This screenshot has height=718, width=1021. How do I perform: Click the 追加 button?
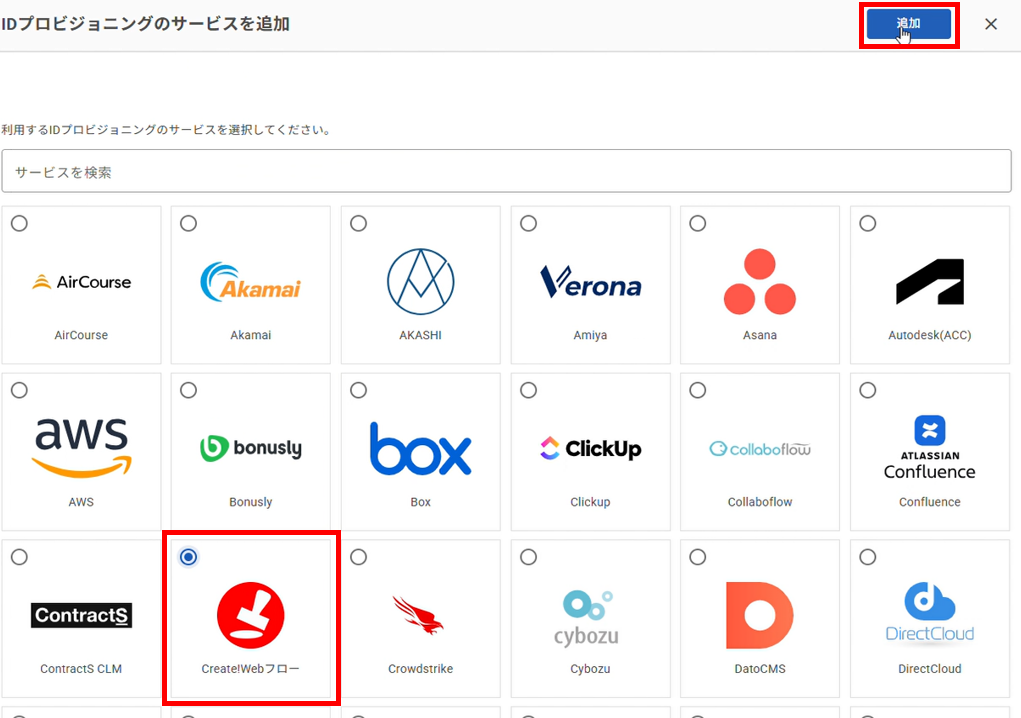(908, 24)
